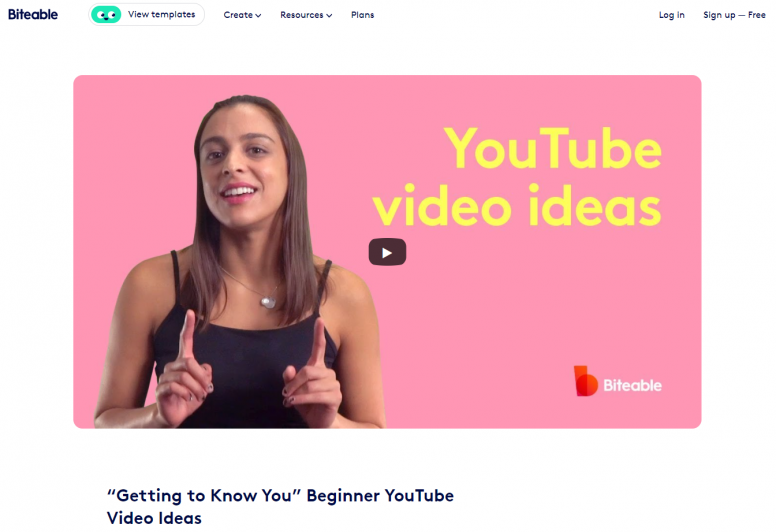Click 'Video Ideas' on heading's second line

pos(154,518)
